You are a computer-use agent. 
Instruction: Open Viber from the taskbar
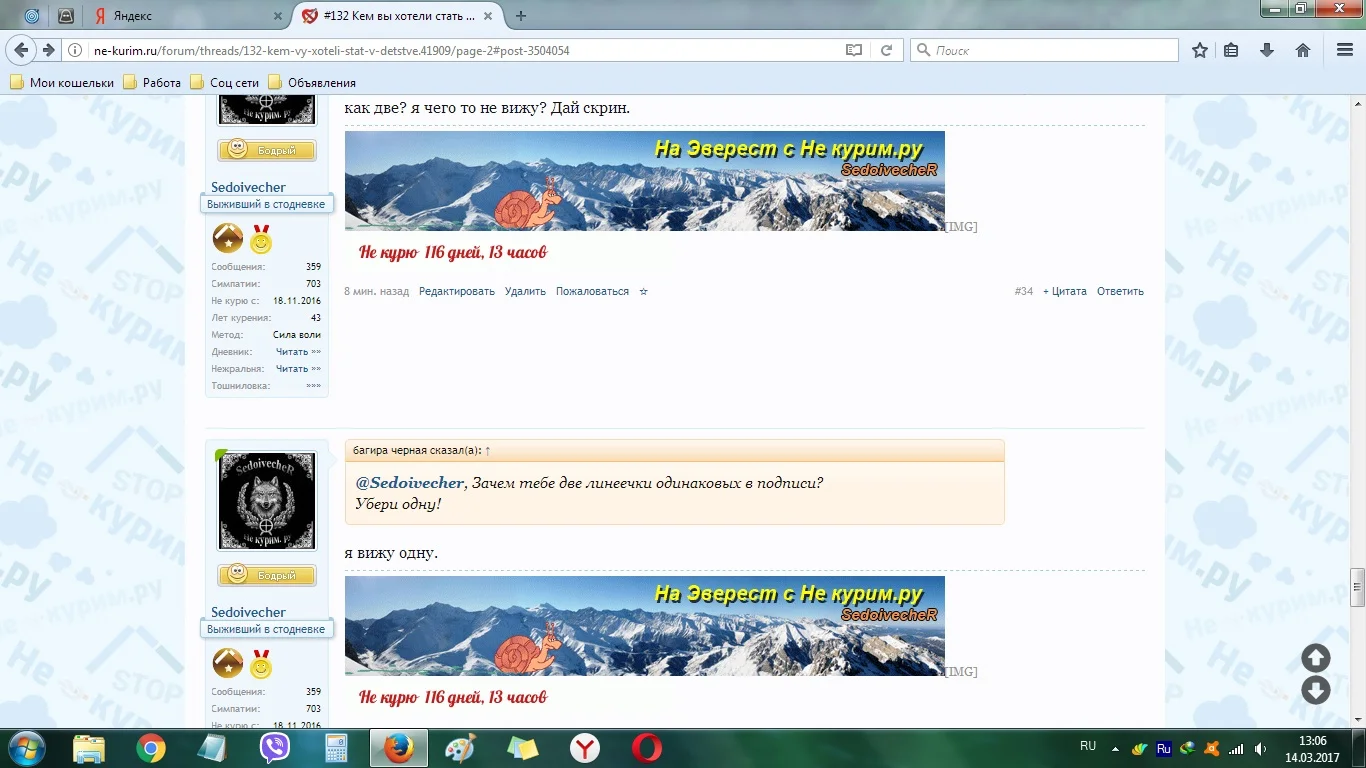pos(275,748)
